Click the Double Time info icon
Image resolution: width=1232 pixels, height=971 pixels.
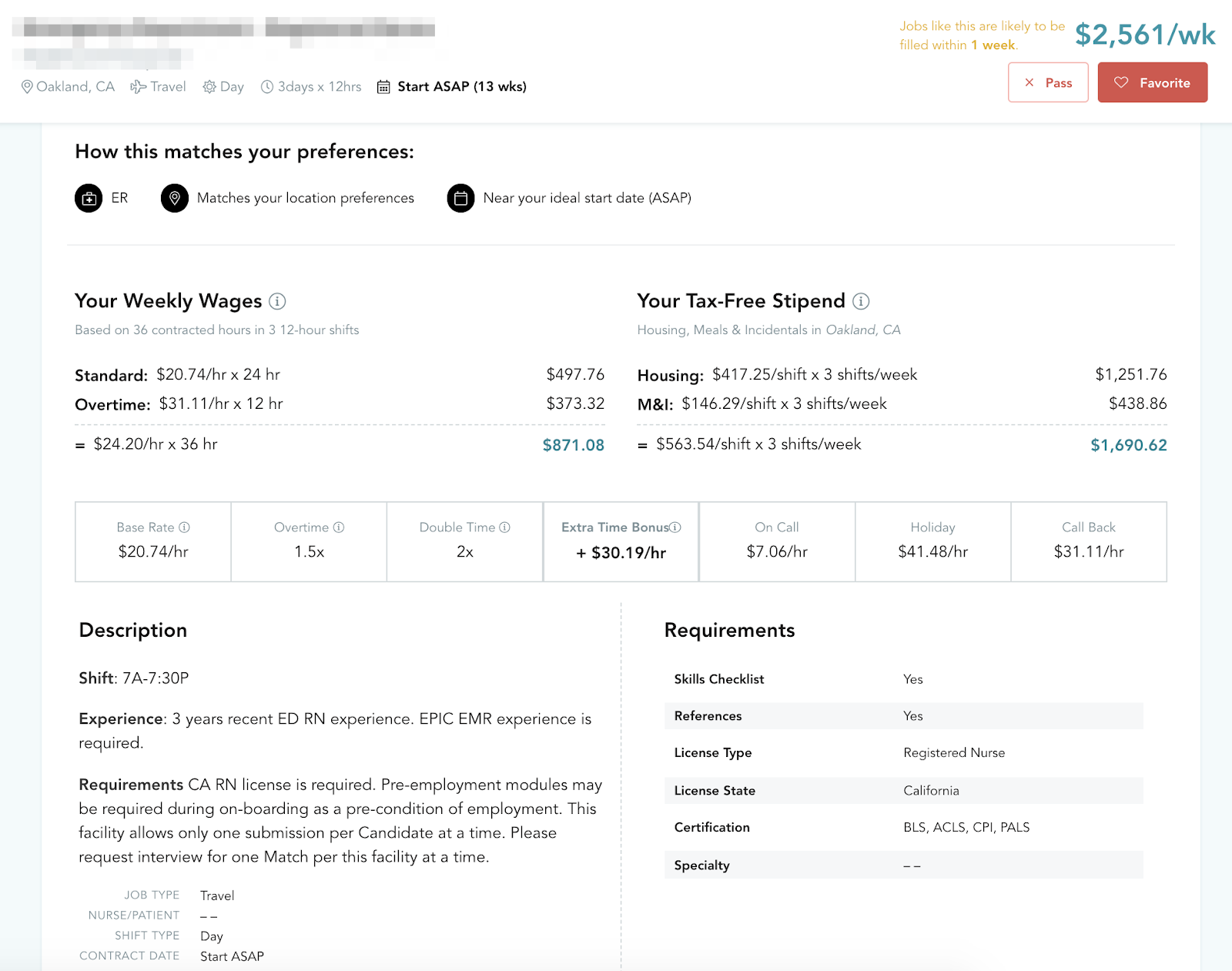coord(504,527)
